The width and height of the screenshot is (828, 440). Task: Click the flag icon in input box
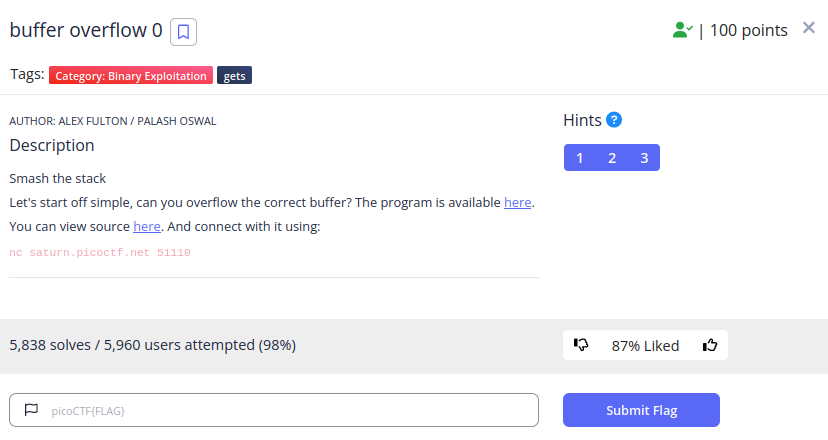click(31, 410)
